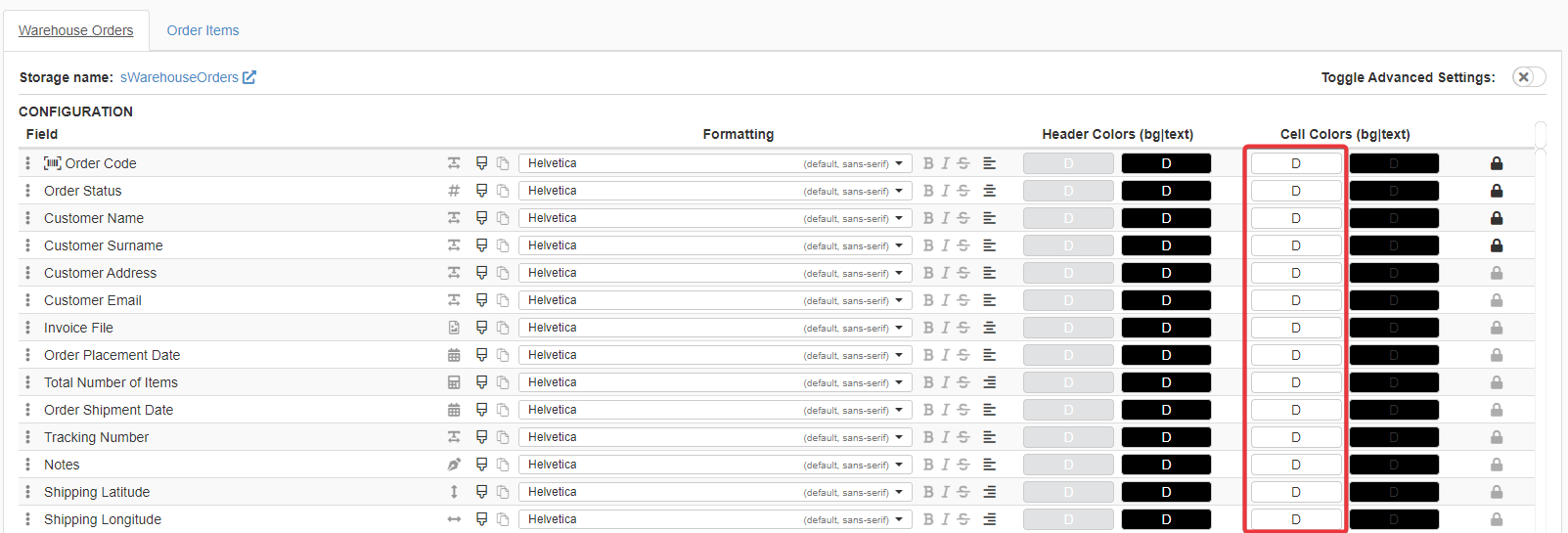Apply strikethrough to the Invoice File field
1568x533 pixels.
[963, 328]
